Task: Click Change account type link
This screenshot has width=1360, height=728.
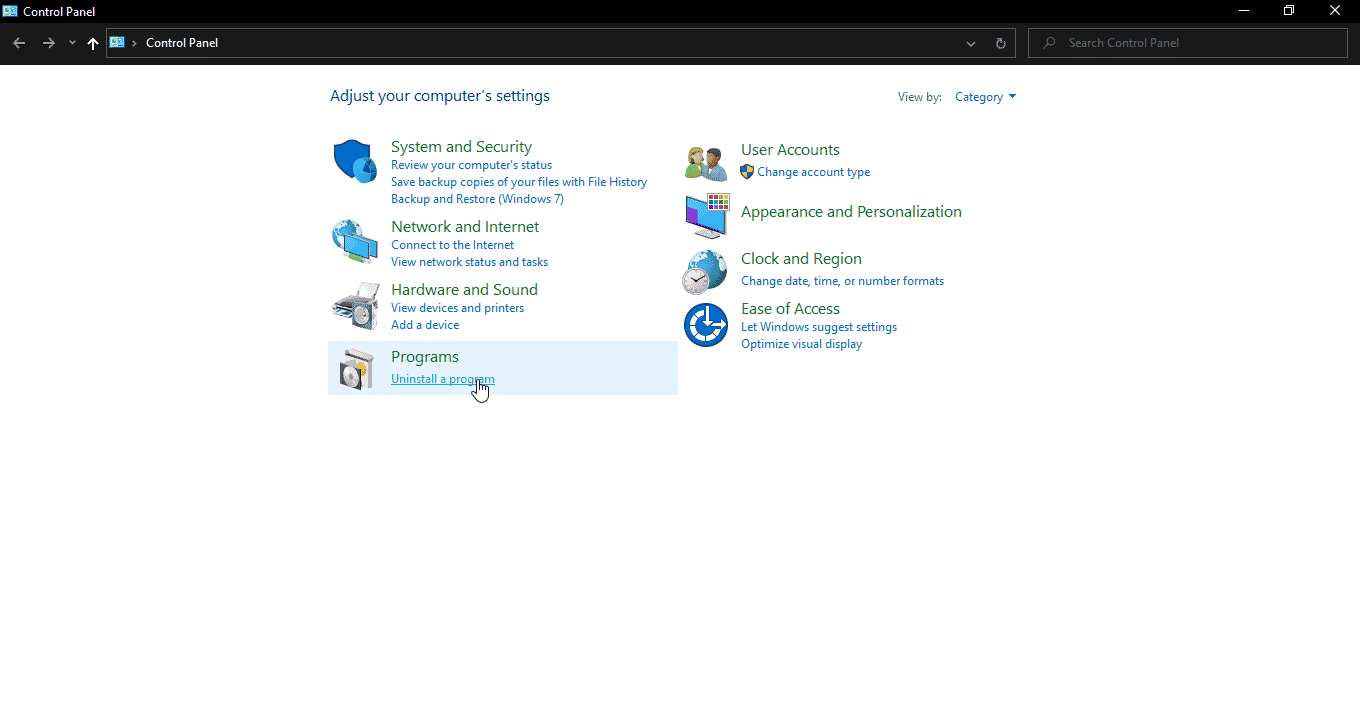Action: point(813,172)
